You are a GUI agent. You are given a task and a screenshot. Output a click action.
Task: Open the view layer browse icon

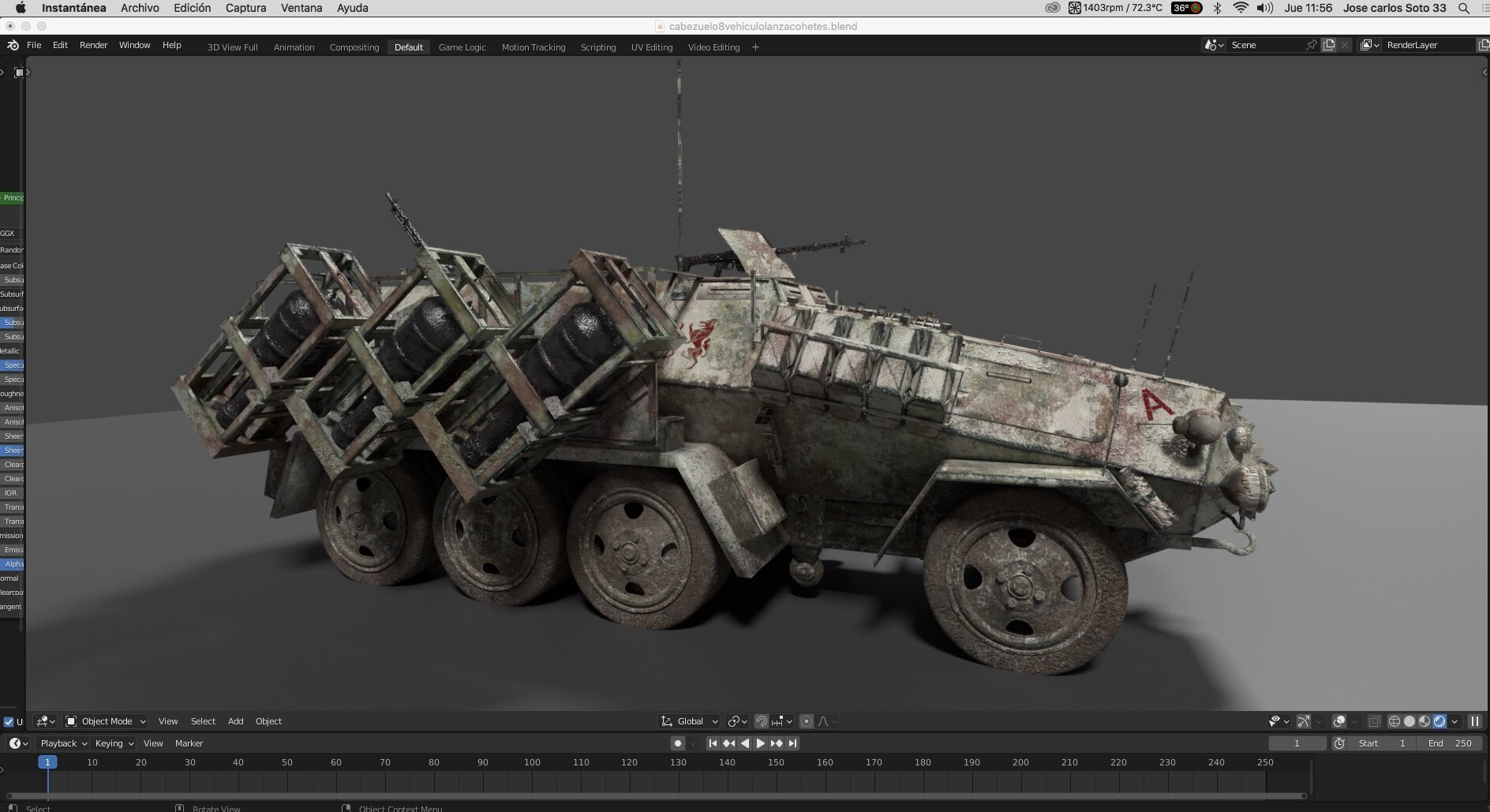1370,45
